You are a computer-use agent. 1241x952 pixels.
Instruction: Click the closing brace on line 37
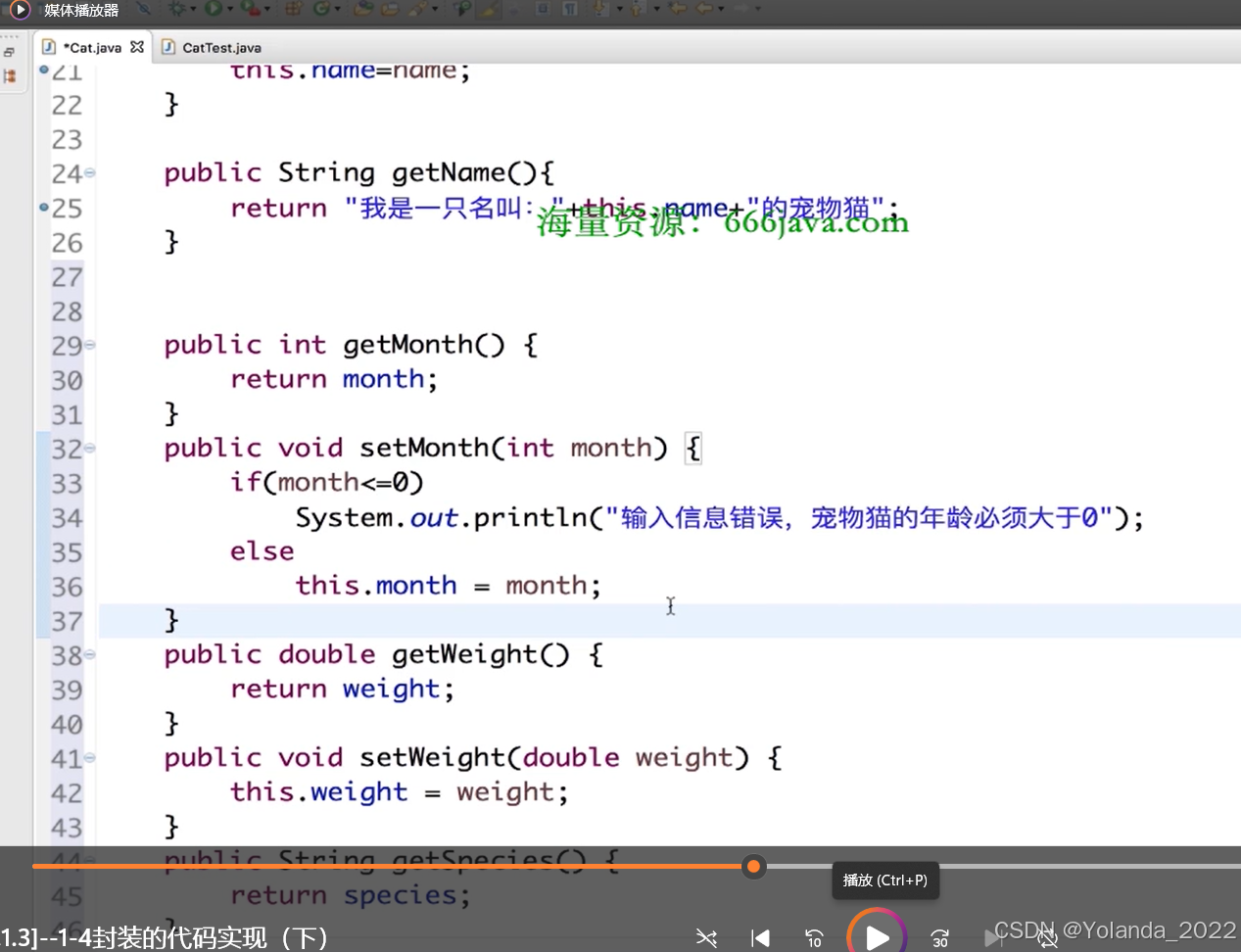(x=171, y=620)
